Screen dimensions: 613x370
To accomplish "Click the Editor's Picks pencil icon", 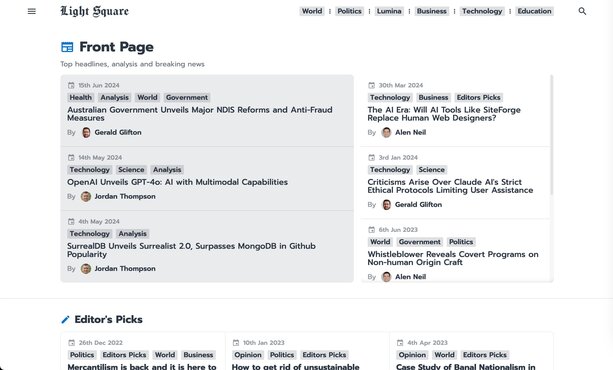I will 65,320.
